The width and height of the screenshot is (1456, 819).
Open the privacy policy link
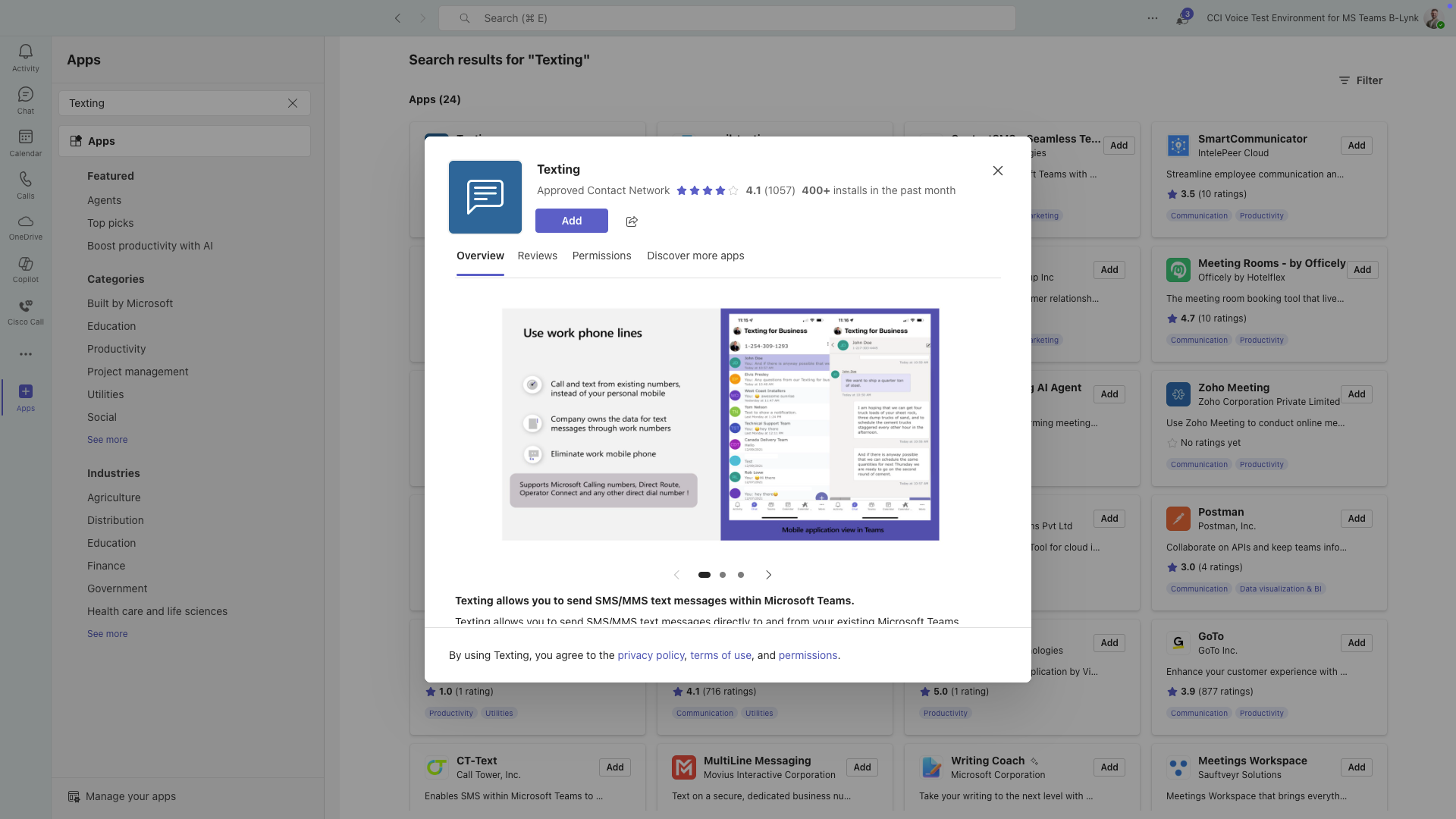point(651,655)
